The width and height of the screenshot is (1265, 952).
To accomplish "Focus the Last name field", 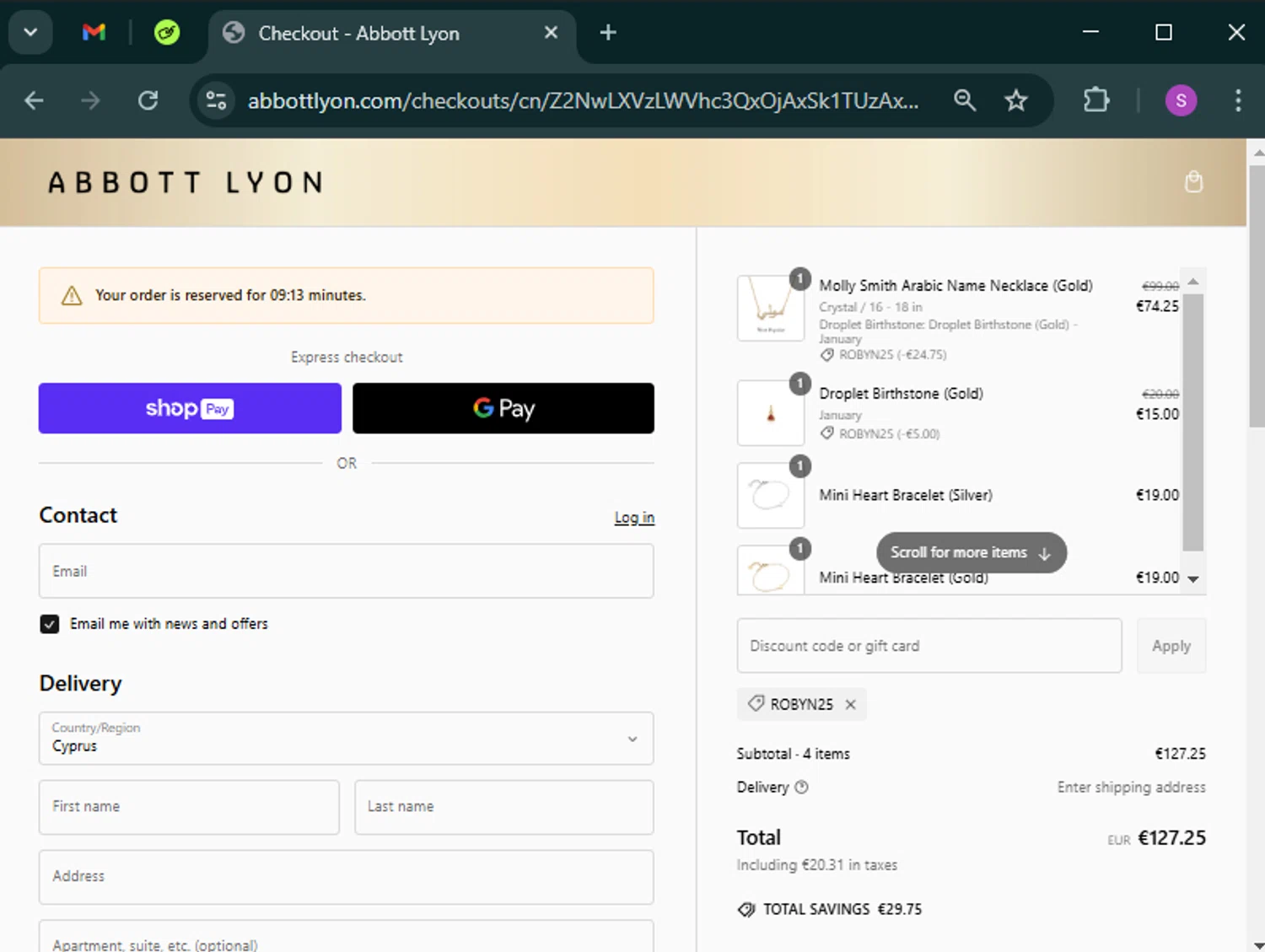I will pyautogui.click(x=504, y=807).
